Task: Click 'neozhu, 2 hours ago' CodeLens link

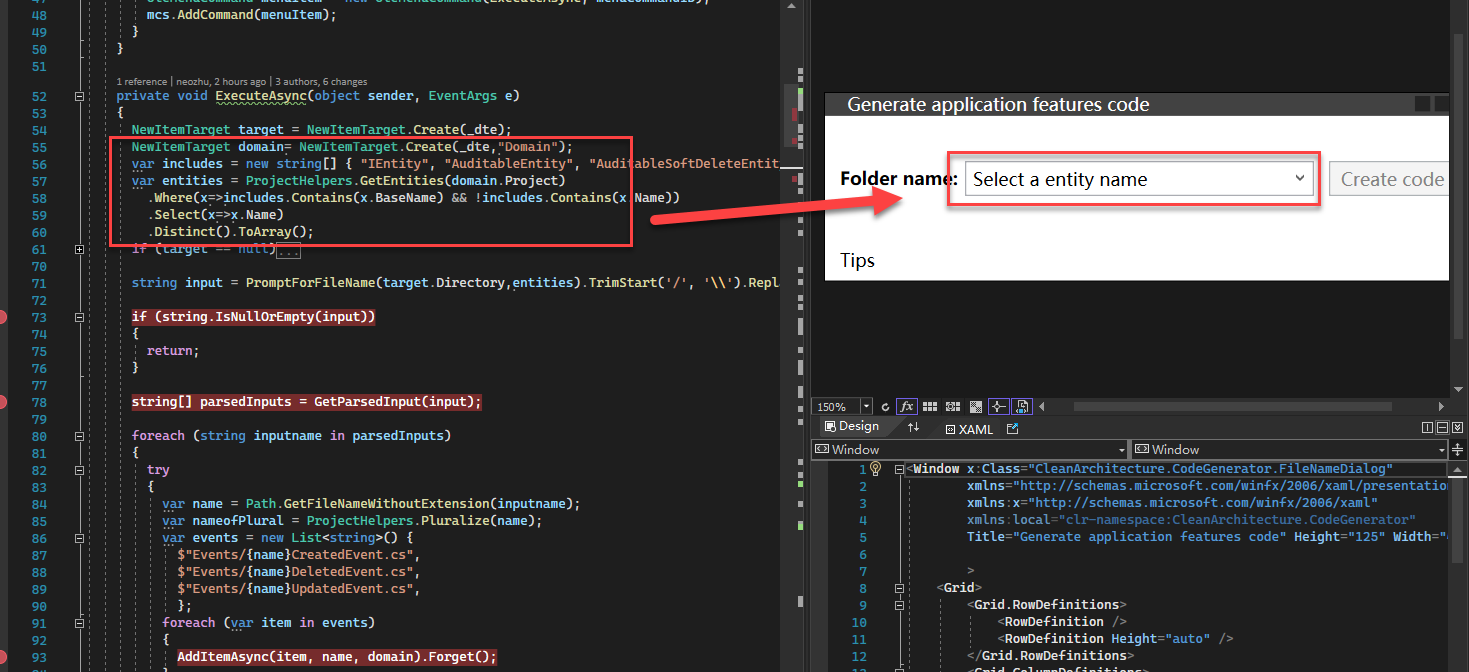Action: pos(221,81)
